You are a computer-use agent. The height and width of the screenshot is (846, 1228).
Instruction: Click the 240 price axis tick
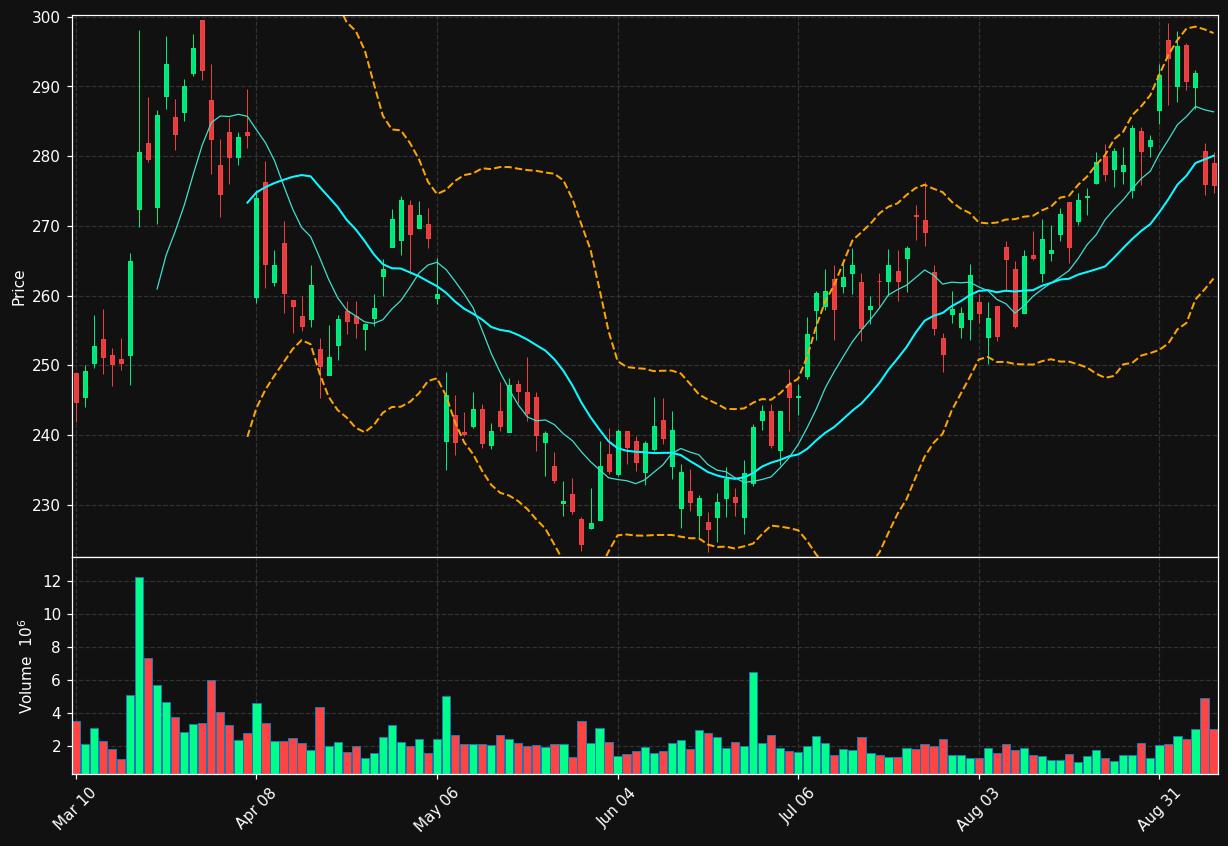45,436
